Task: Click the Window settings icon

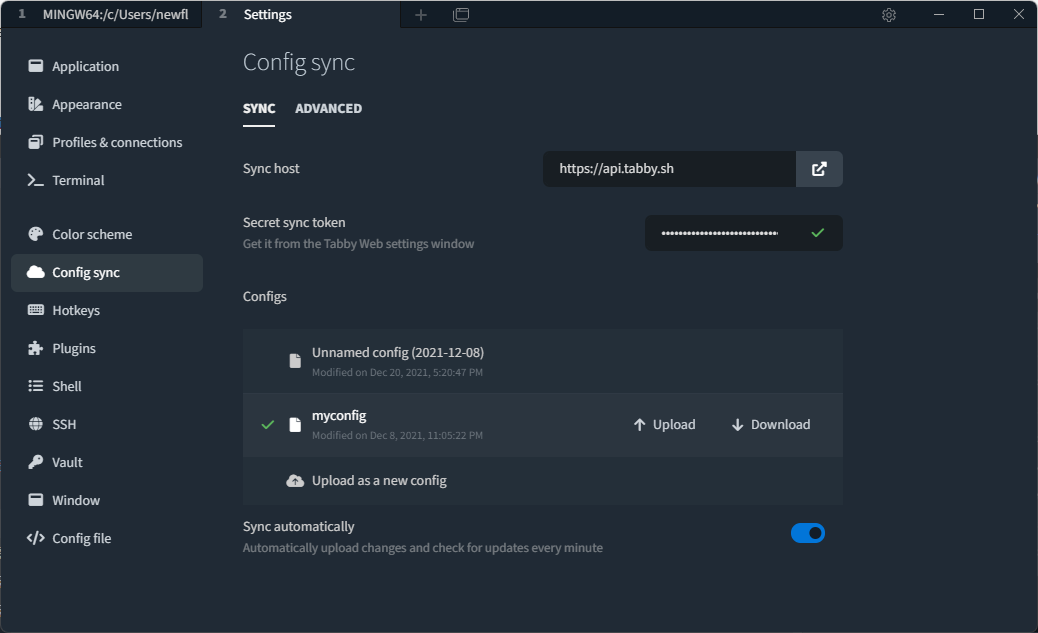Action: click(36, 500)
